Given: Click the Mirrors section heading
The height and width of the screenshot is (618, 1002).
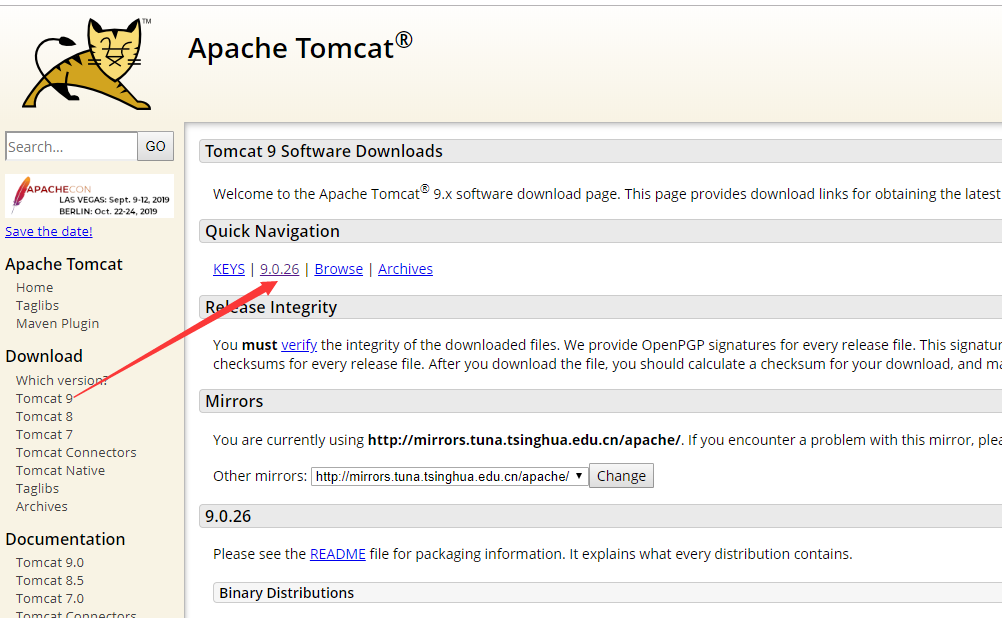Looking at the screenshot, I should (x=234, y=401).
